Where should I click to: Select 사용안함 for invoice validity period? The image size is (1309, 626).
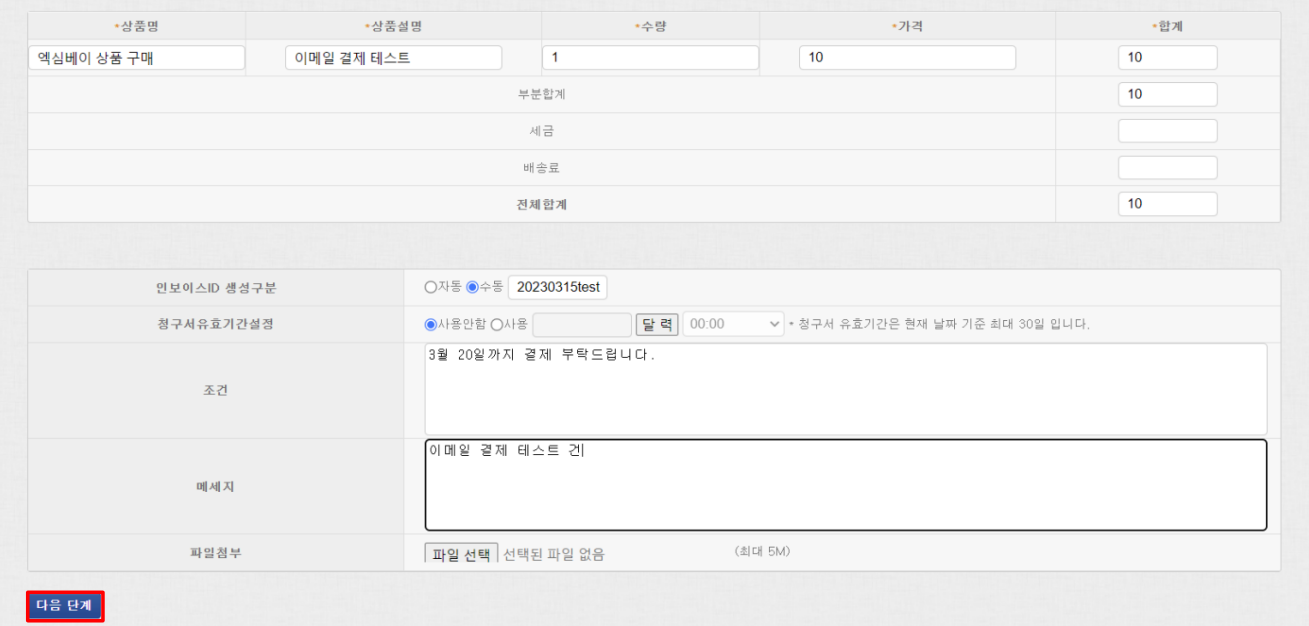431,324
